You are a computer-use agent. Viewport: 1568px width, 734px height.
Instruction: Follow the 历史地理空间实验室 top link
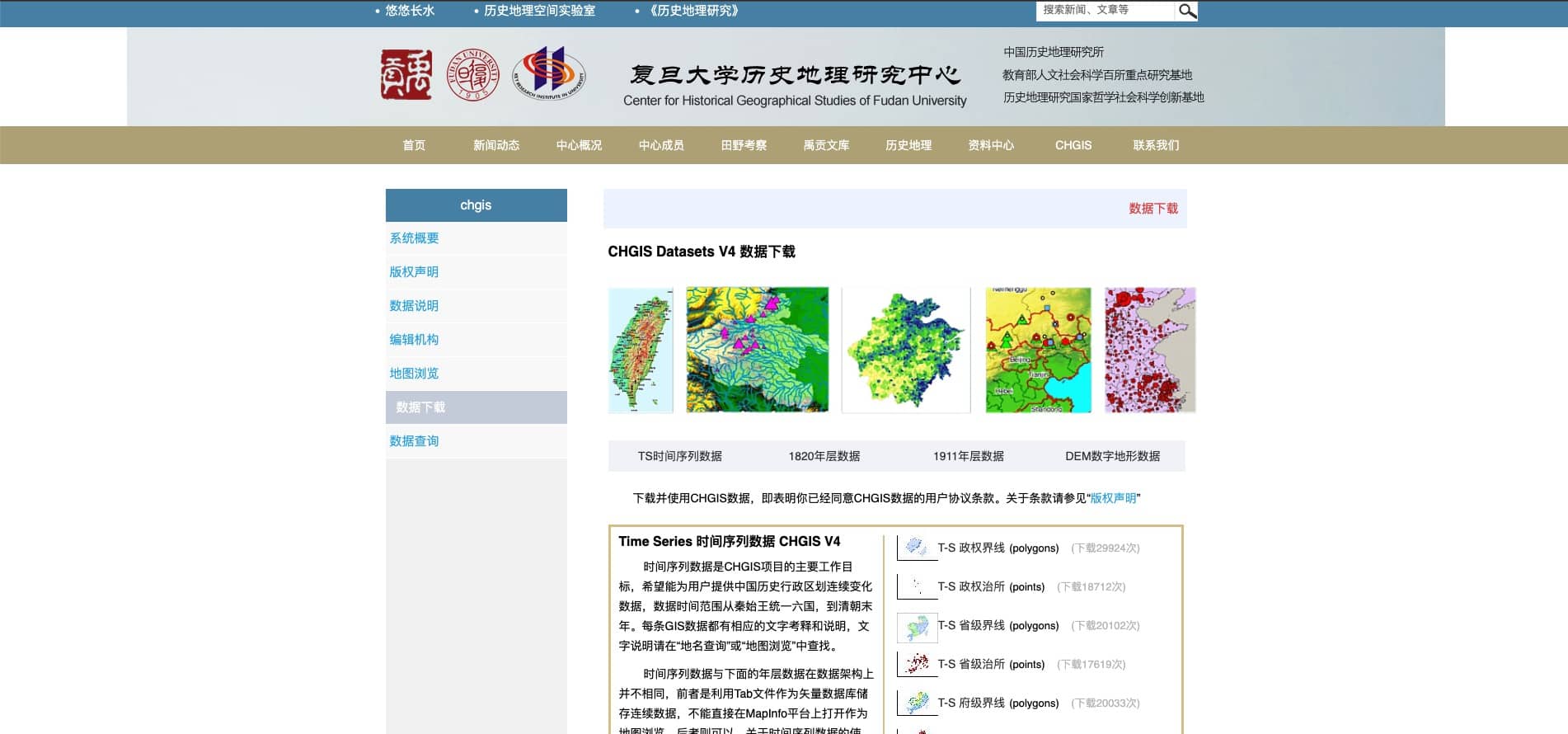click(x=539, y=11)
